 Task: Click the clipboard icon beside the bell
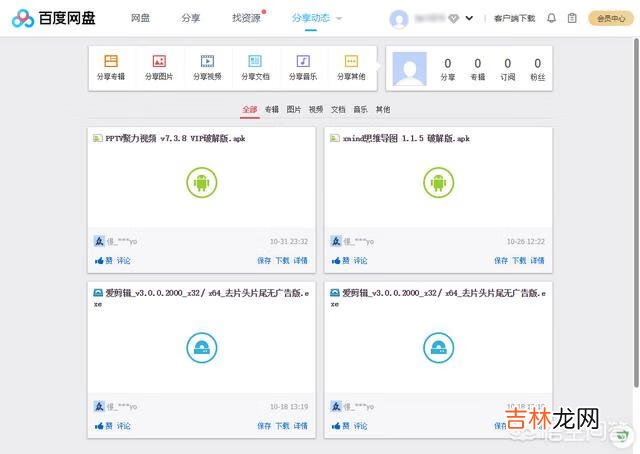coord(572,18)
